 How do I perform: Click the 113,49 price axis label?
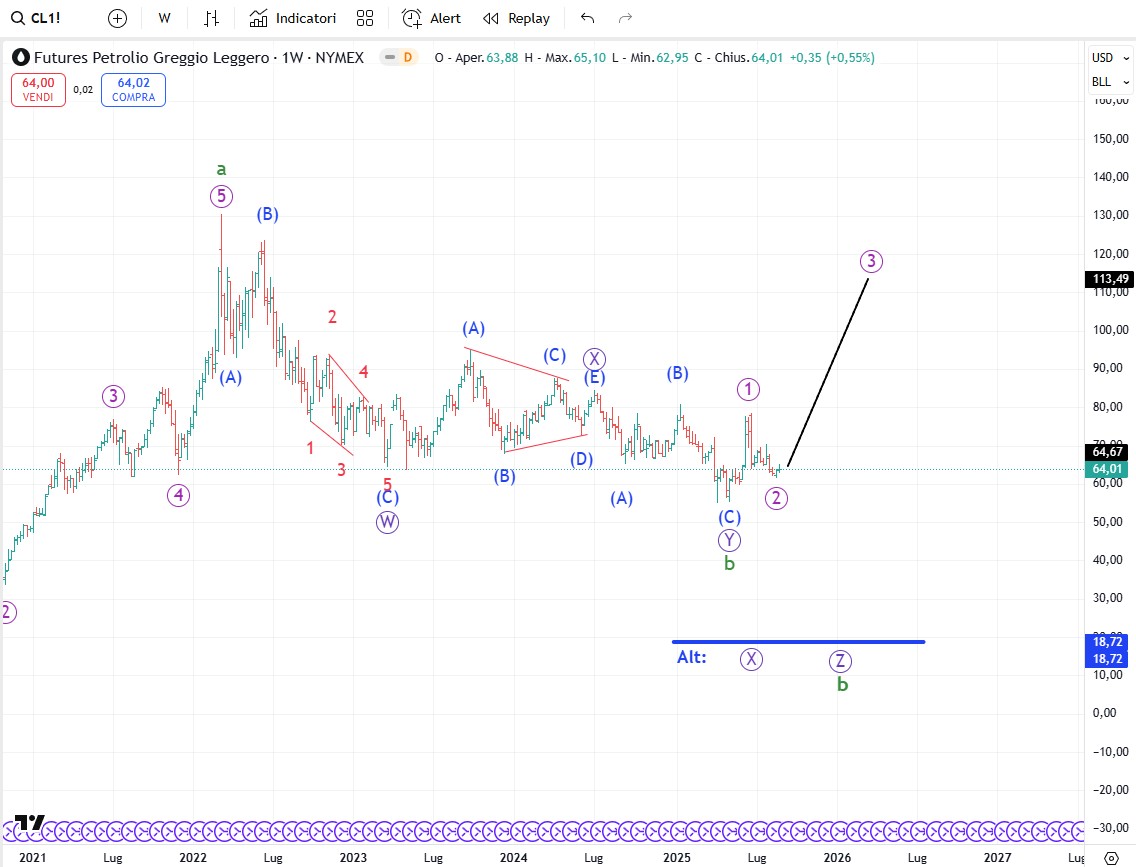click(x=1109, y=279)
